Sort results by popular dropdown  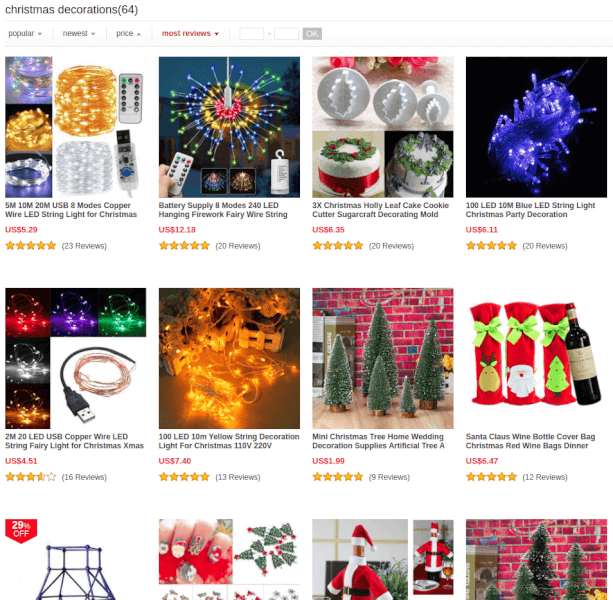pos(25,34)
